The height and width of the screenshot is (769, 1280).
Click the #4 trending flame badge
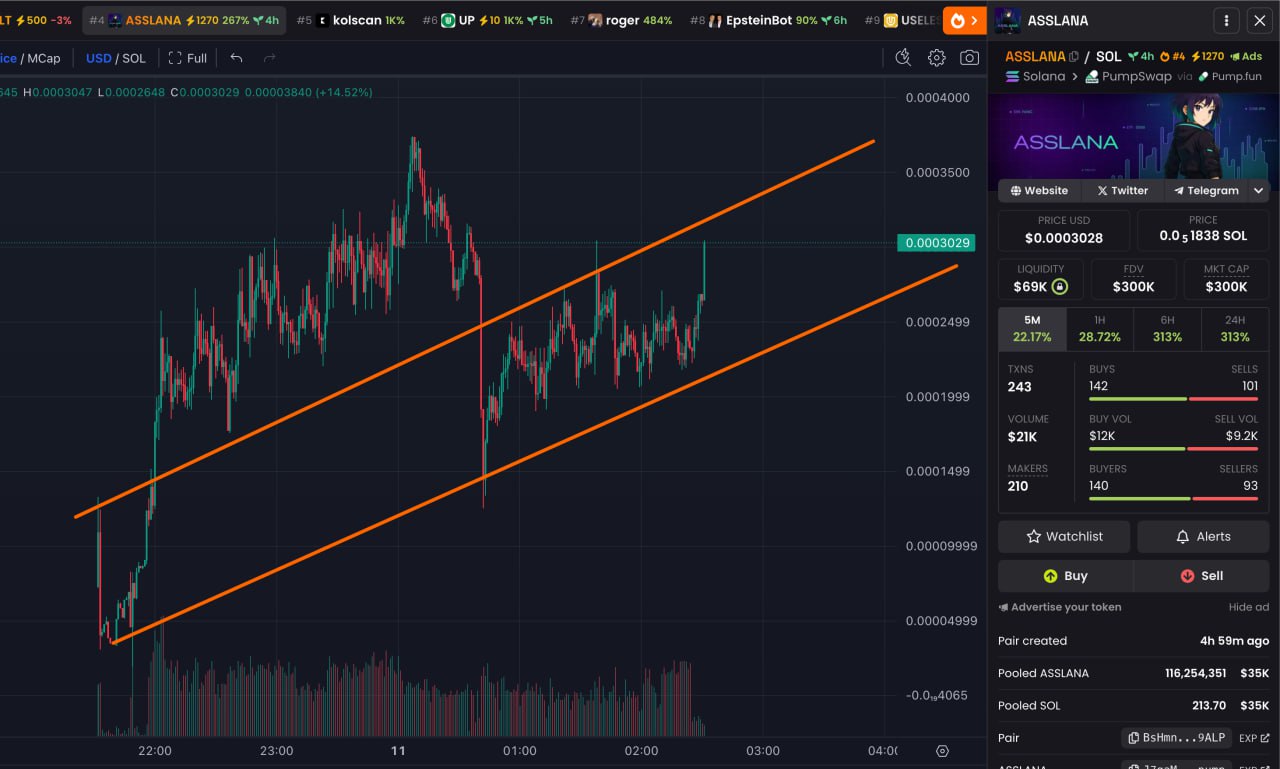pyautogui.click(x=1172, y=57)
